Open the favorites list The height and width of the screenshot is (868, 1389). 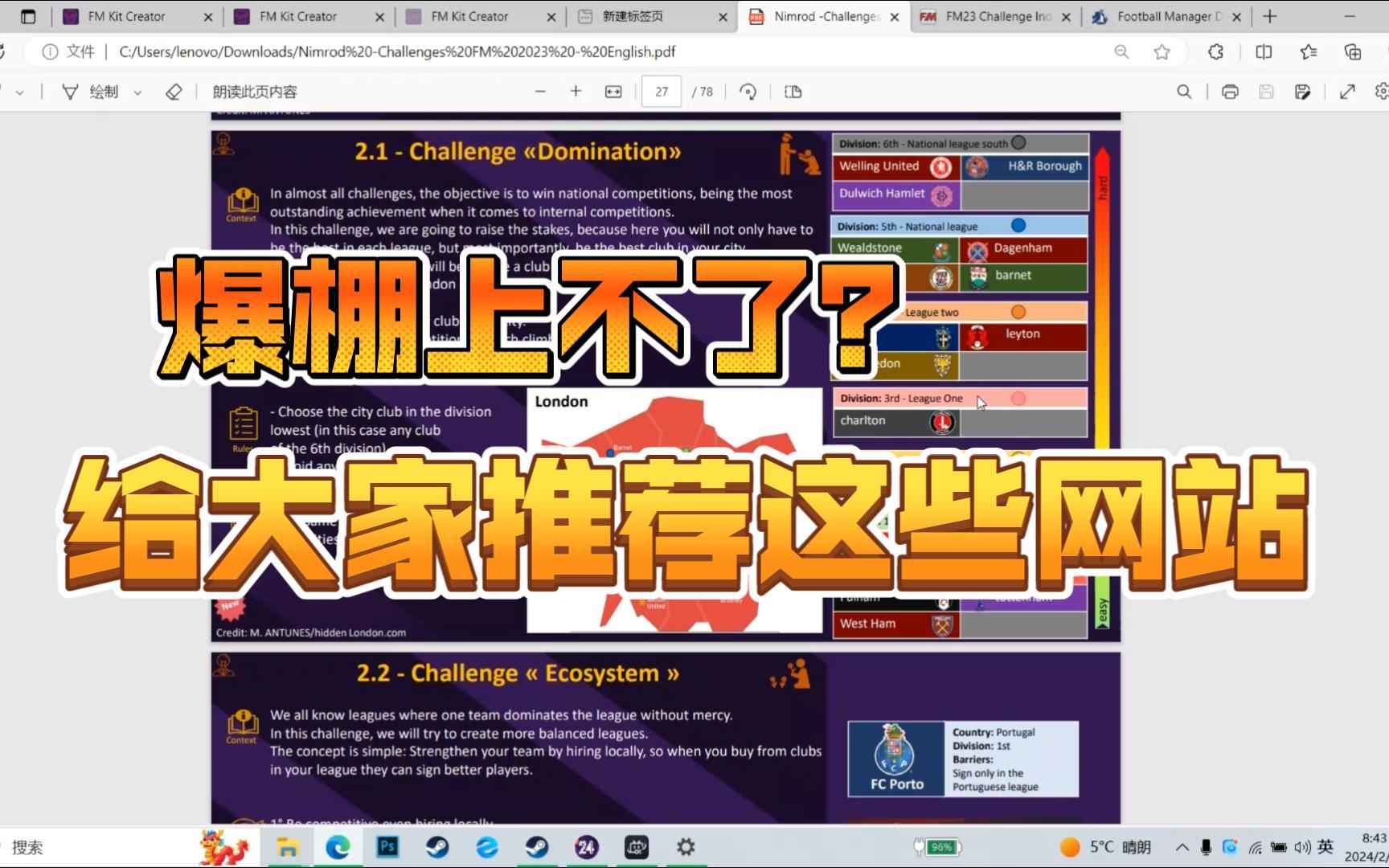pyautogui.click(x=1309, y=52)
